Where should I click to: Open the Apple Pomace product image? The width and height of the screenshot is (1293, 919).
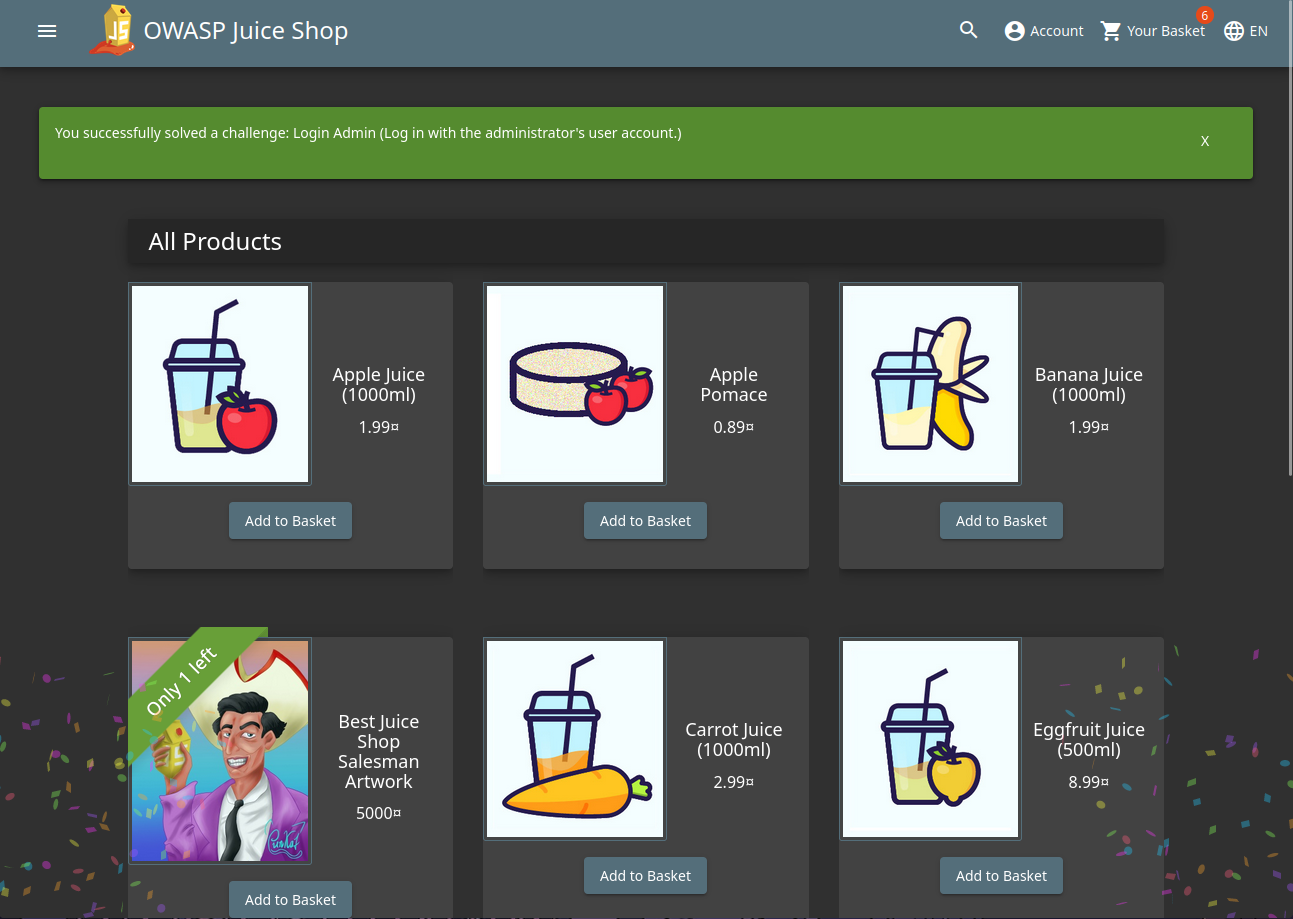pyautogui.click(x=575, y=384)
